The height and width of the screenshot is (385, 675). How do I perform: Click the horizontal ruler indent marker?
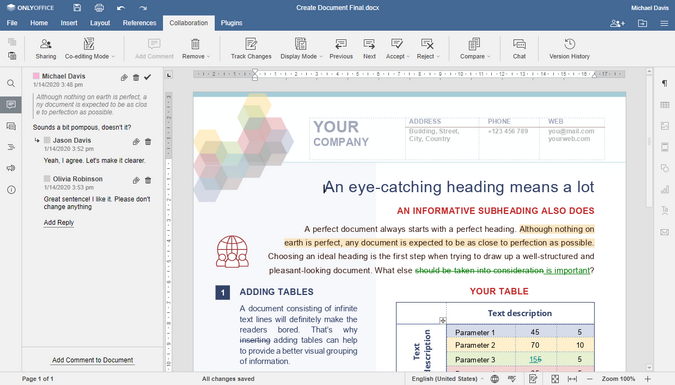[x=255, y=75]
